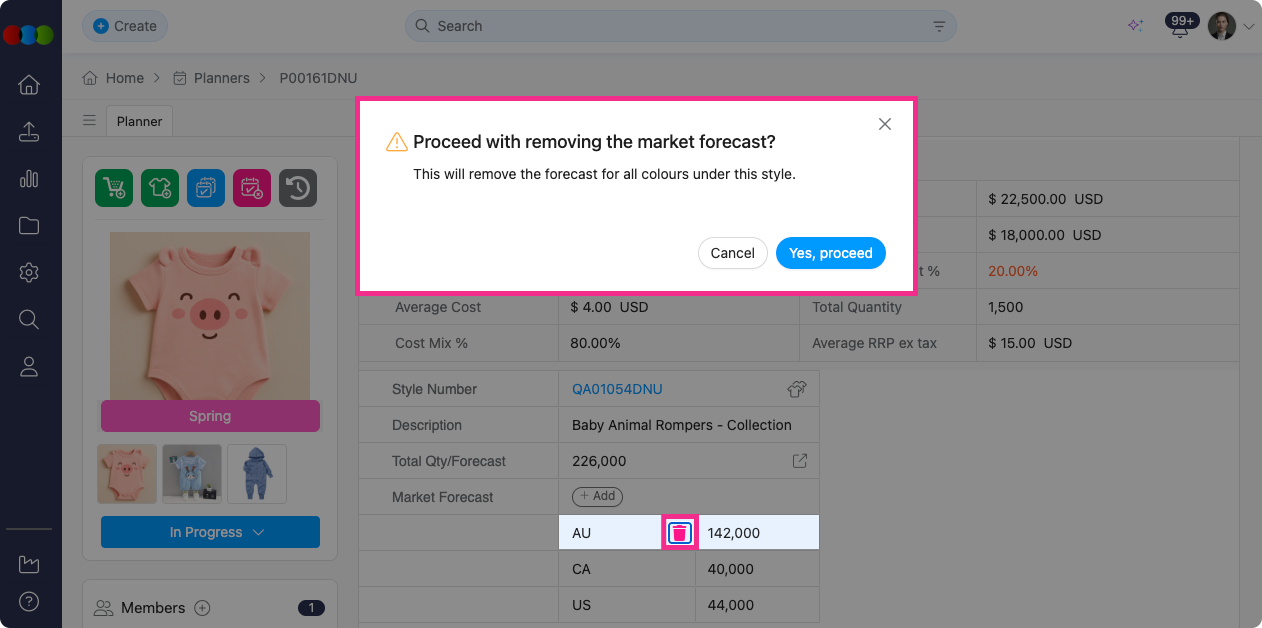1262x628 pixels.
Task: Open the In Progress status dropdown
Action: (210, 532)
